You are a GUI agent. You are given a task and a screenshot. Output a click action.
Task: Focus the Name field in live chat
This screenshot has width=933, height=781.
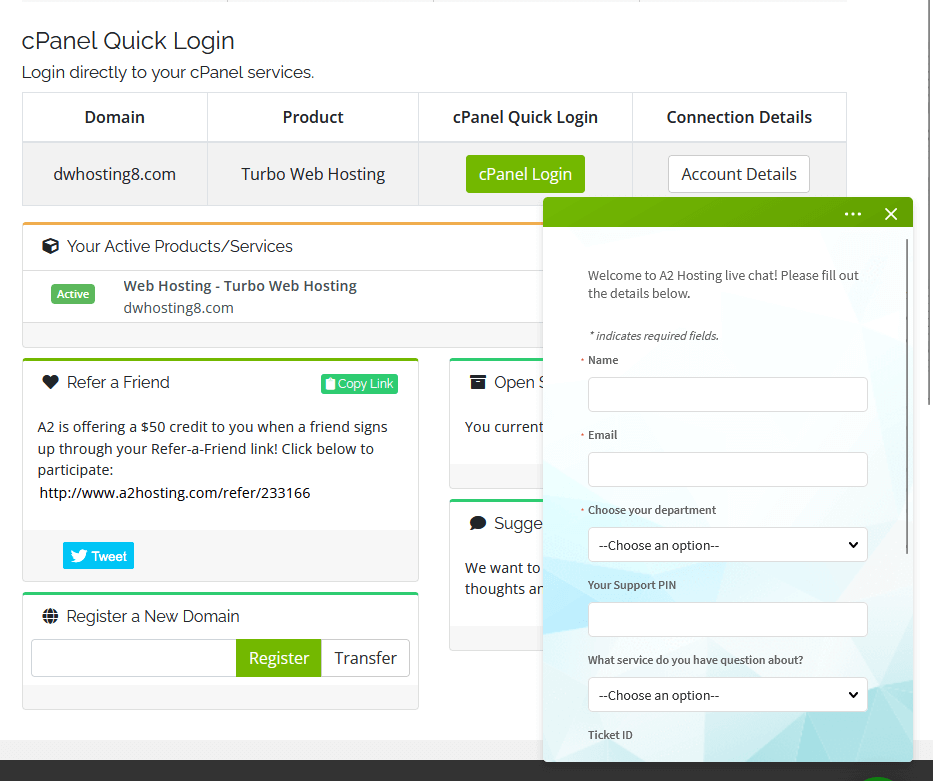(x=728, y=394)
